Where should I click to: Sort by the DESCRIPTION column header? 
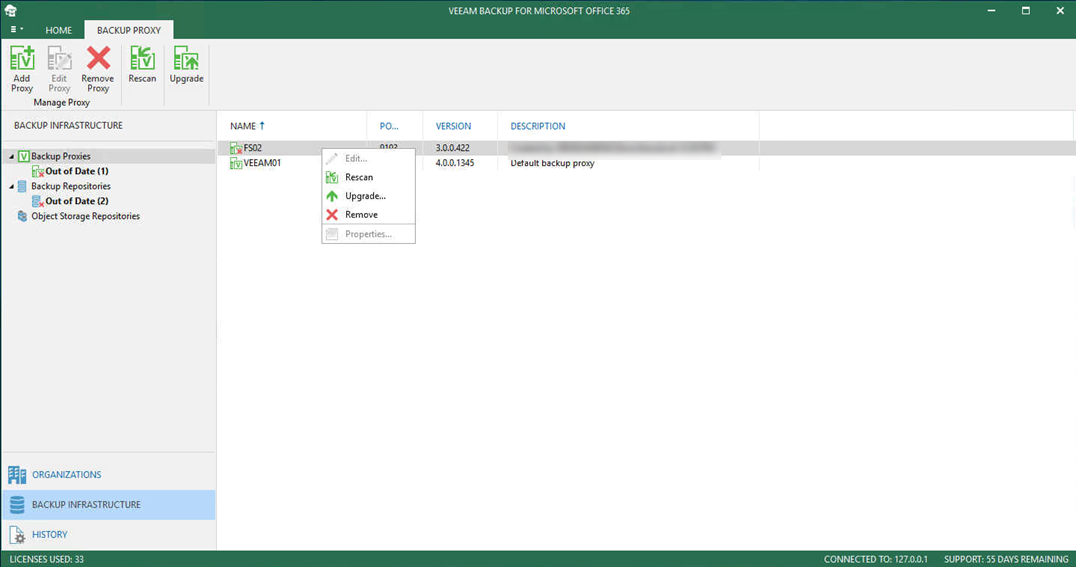pos(538,126)
